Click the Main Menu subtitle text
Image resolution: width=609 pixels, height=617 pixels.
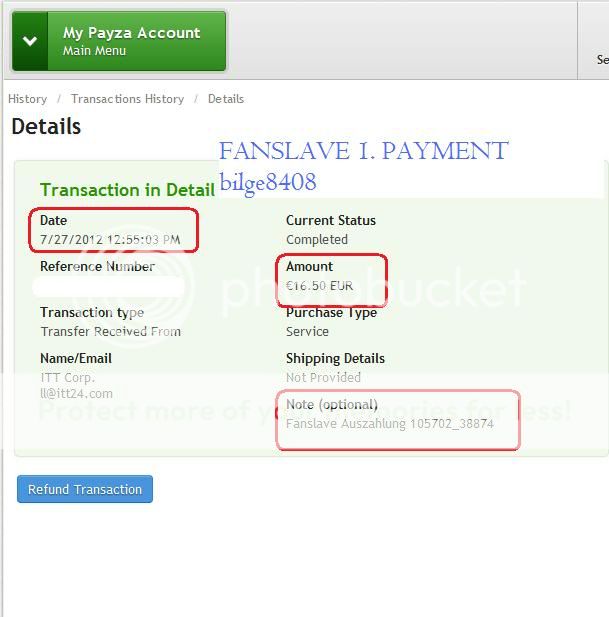[94, 51]
